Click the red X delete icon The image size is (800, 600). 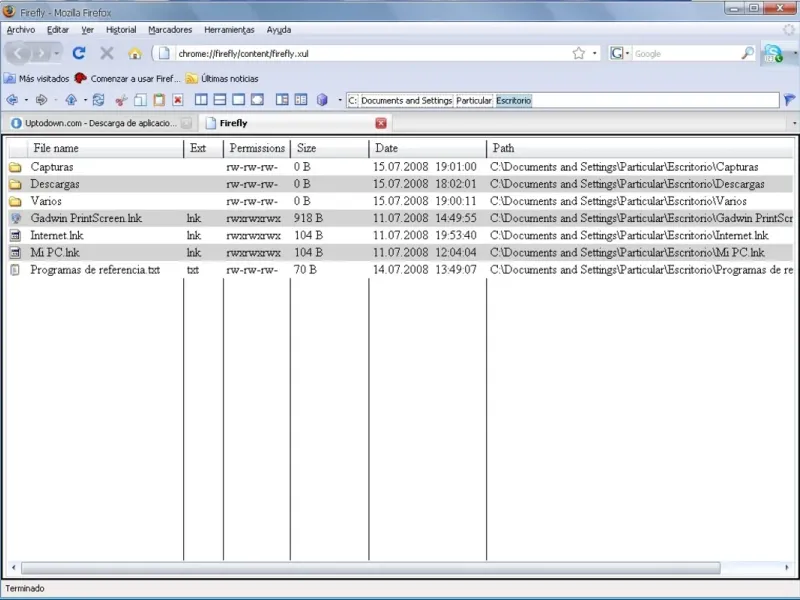[x=178, y=100]
